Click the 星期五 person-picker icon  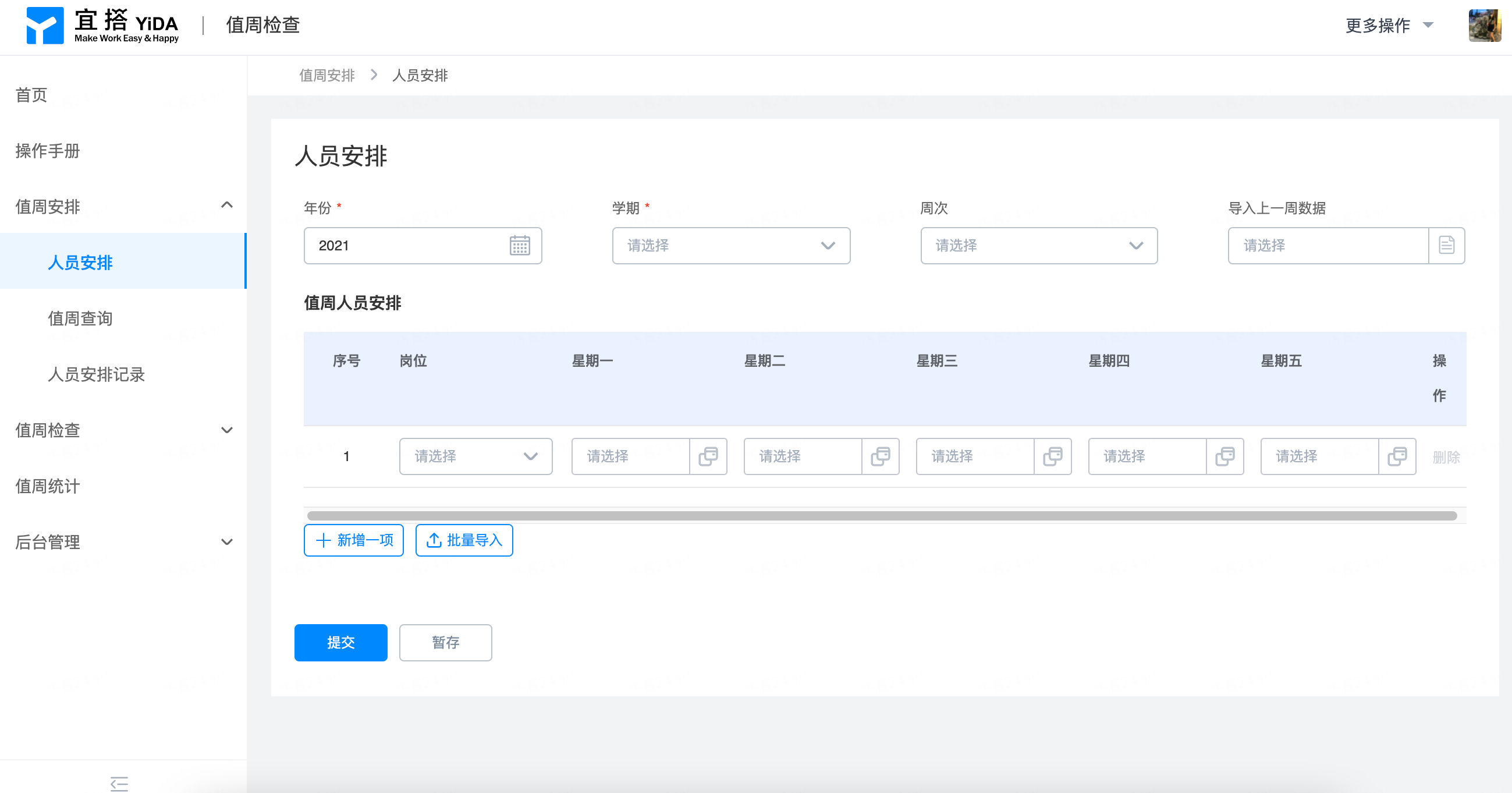1397,456
